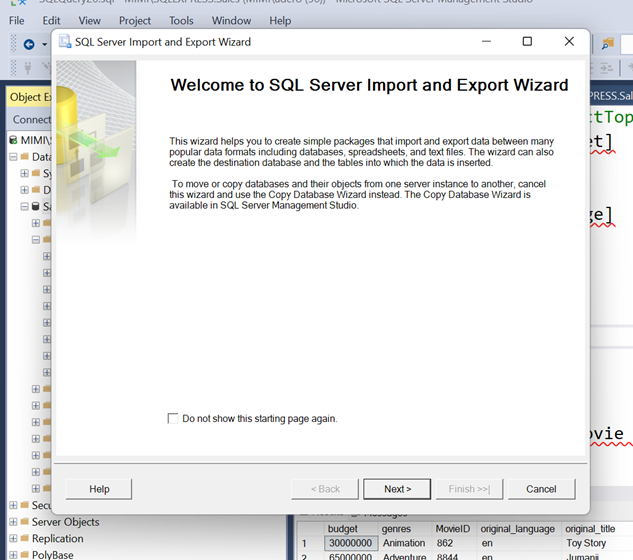Viewport: 633px width, 560px height.
Task: Close the wizard with the X button
Action: coord(569,41)
